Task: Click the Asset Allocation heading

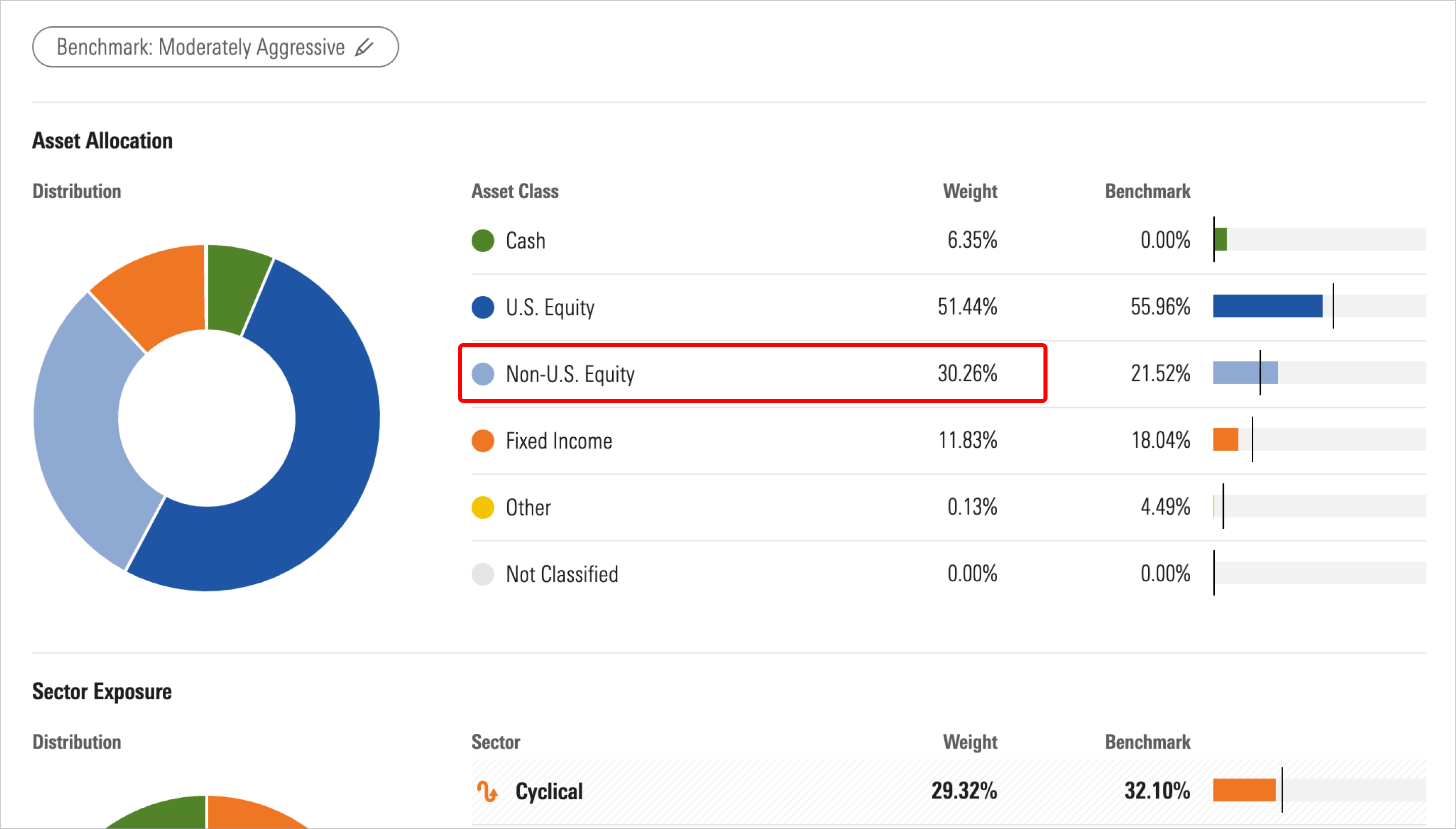Action: click(x=103, y=141)
